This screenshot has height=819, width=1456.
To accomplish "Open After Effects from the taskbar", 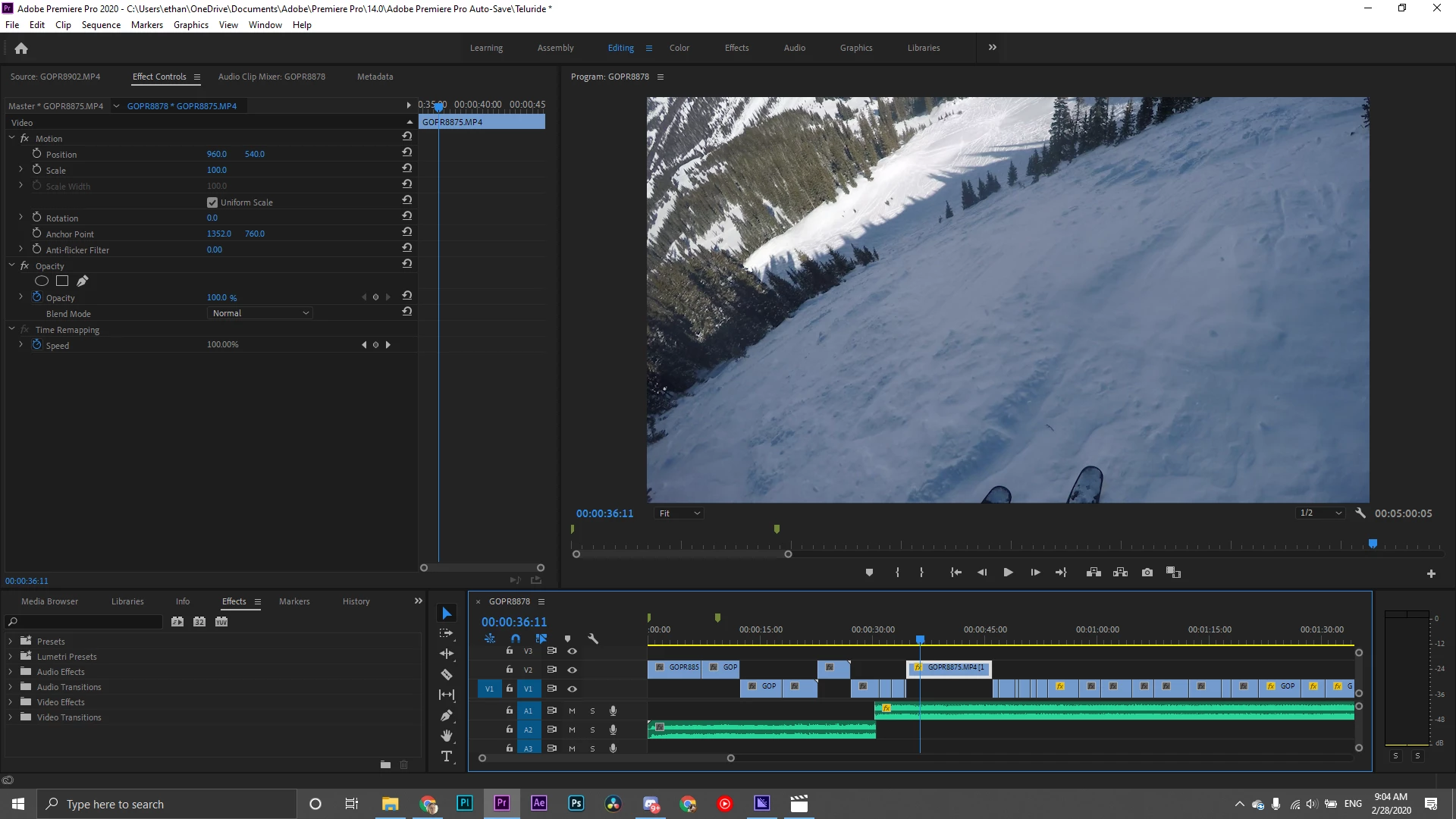I will click(x=538, y=803).
